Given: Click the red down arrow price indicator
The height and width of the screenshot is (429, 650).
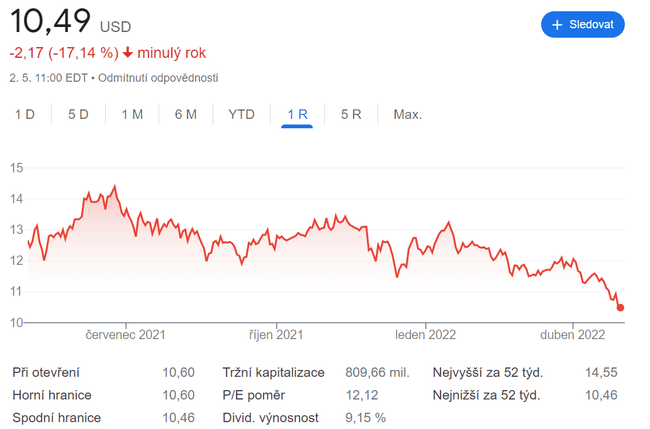Looking at the screenshot, I should pos(128,52).
